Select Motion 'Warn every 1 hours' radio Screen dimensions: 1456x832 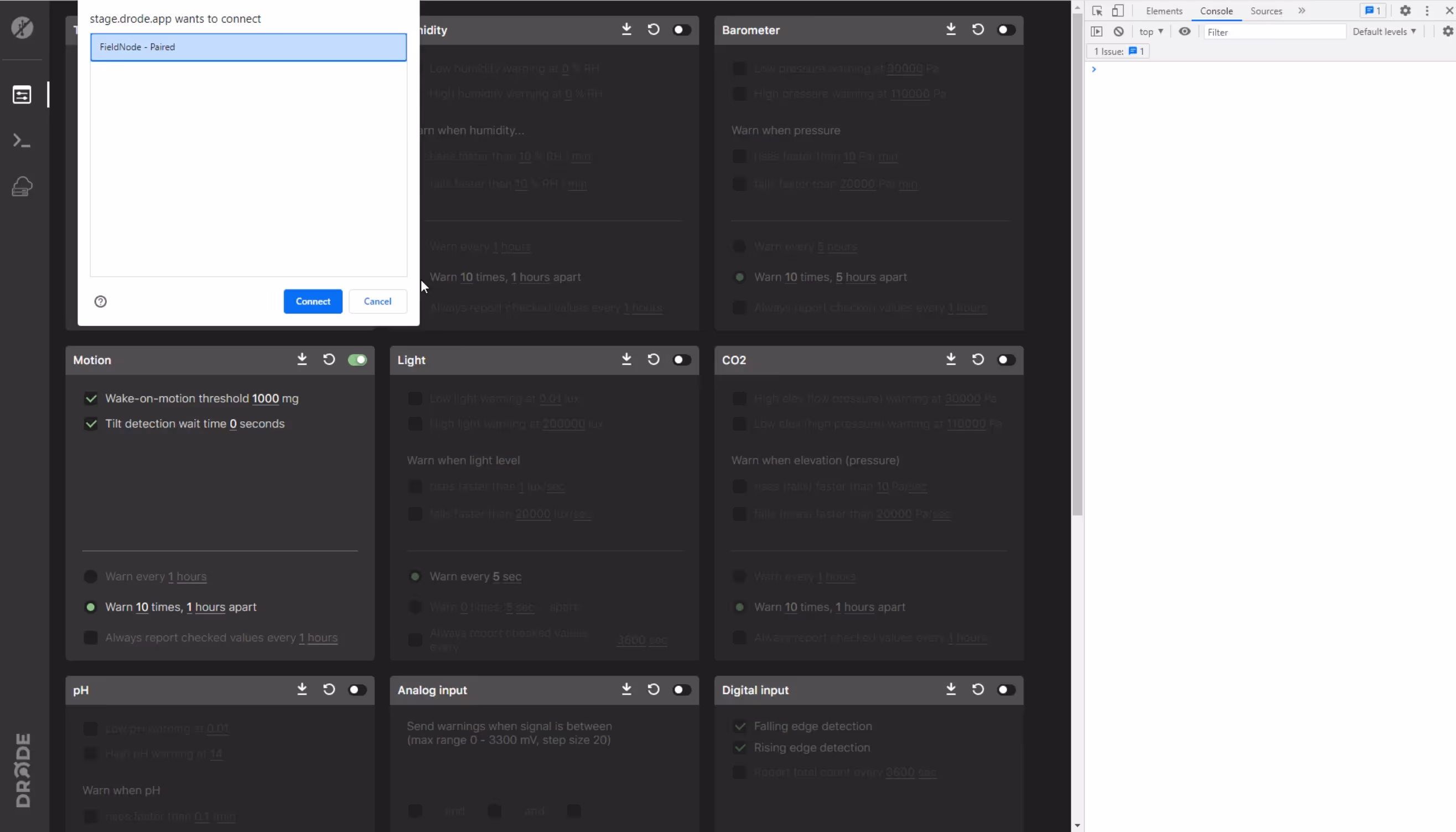pos(90,577)
